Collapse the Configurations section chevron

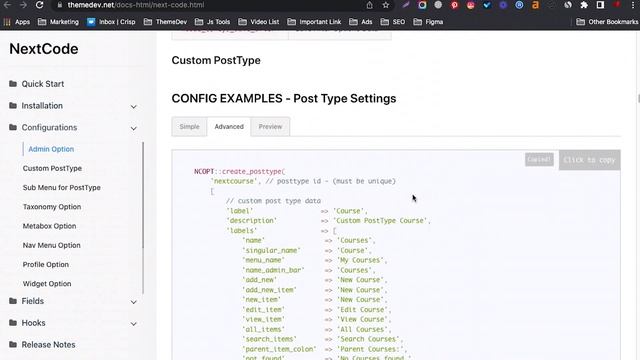[133, 128]
